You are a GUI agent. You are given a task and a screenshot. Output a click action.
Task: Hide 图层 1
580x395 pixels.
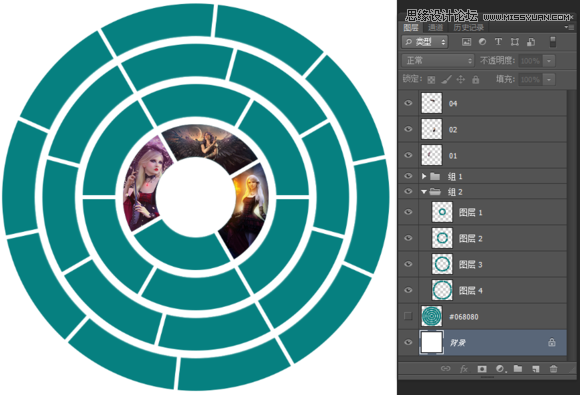click(x=408, y=212)
